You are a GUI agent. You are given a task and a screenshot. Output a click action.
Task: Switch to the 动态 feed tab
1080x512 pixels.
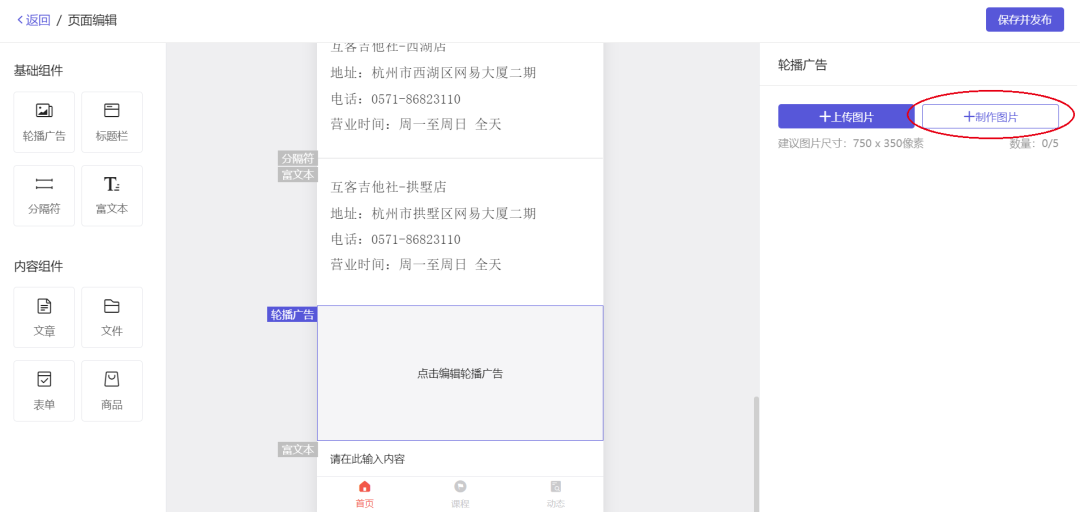coord(555,494)
